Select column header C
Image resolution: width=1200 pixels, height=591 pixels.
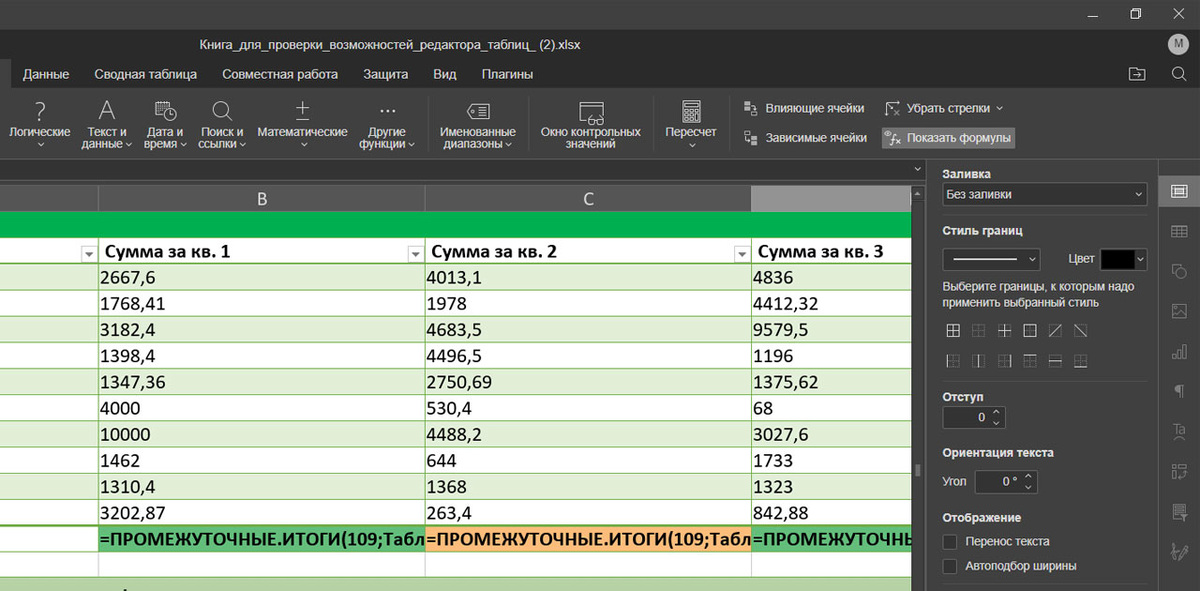588,199
